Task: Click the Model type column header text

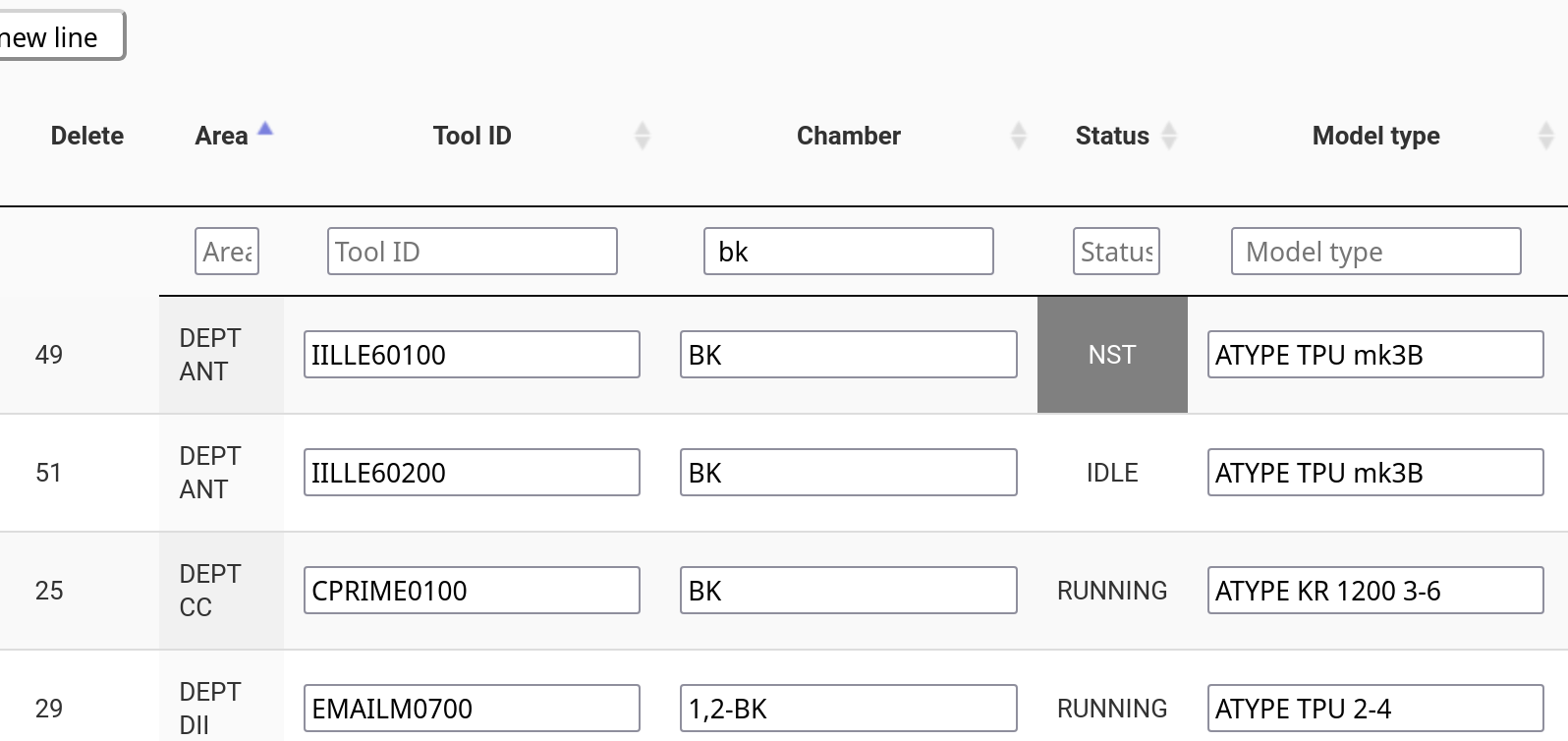Action: pyautogui.click(x=1376, y=136)
